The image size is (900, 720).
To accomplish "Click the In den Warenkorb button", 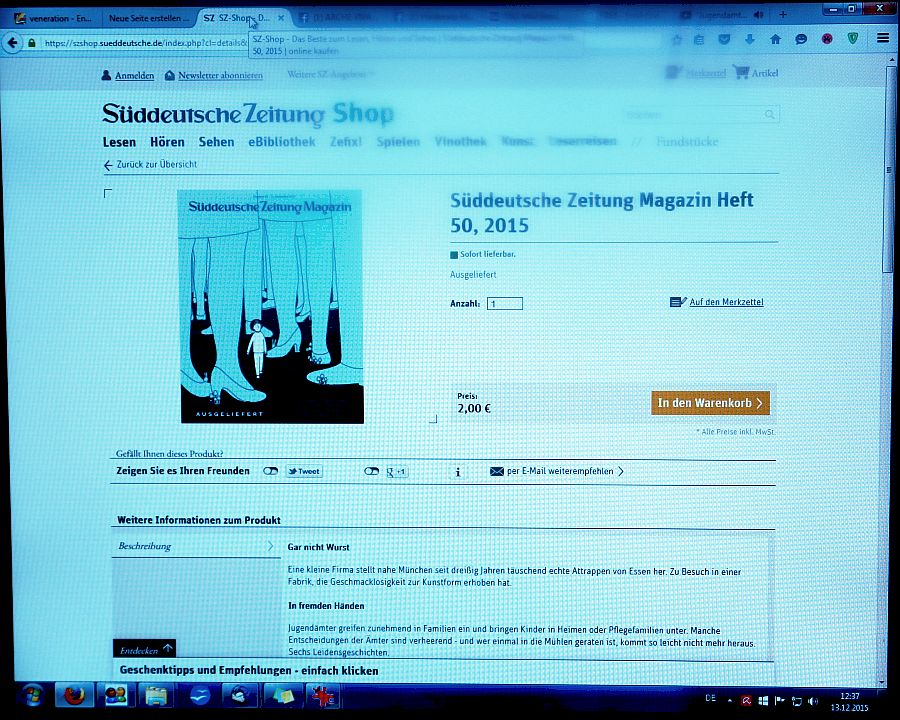I will point(710,403).
